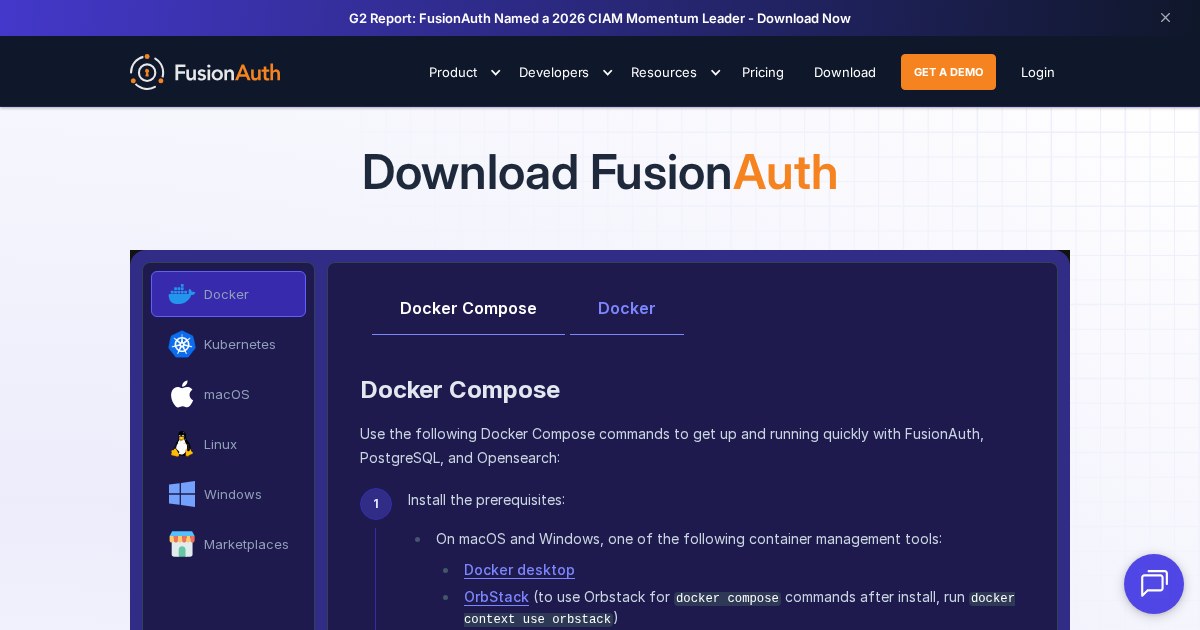Expand the Developers menu chevron
The width and height of the screenshot is (1200, 630).
(607, 73)
